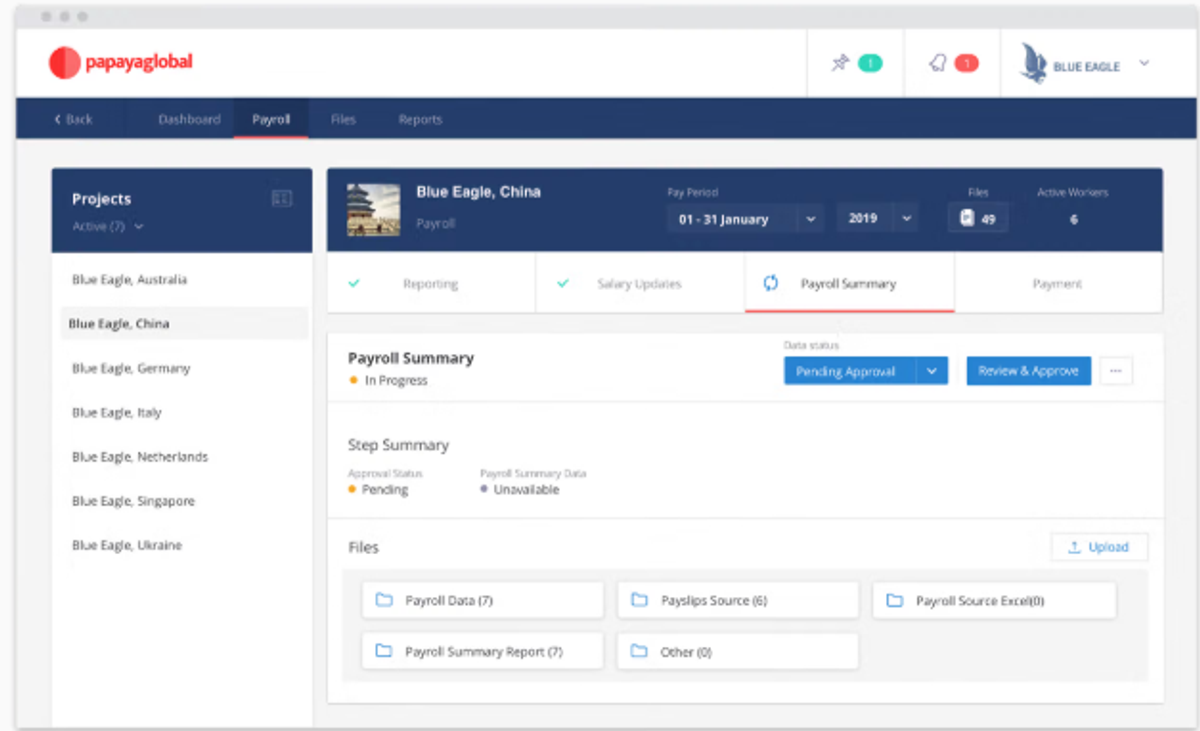The width and height of the screenshot is (1200, 731).
Task: Open the Payroll Summary Report (7) folder
Action: coord(483,651)
